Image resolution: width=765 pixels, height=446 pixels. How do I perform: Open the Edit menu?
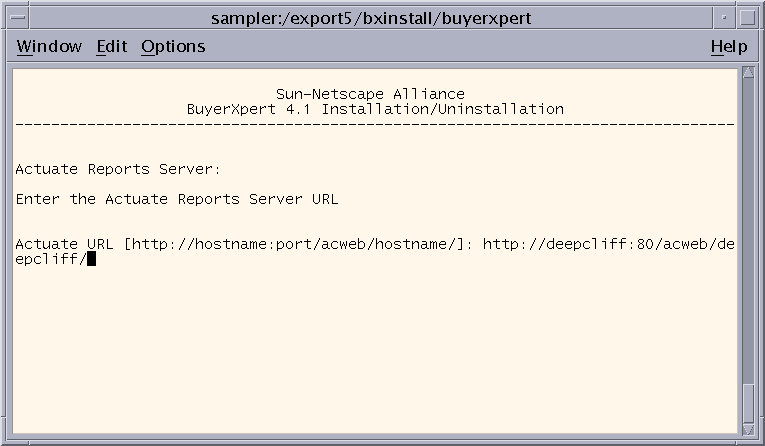[x=112, y=46]
